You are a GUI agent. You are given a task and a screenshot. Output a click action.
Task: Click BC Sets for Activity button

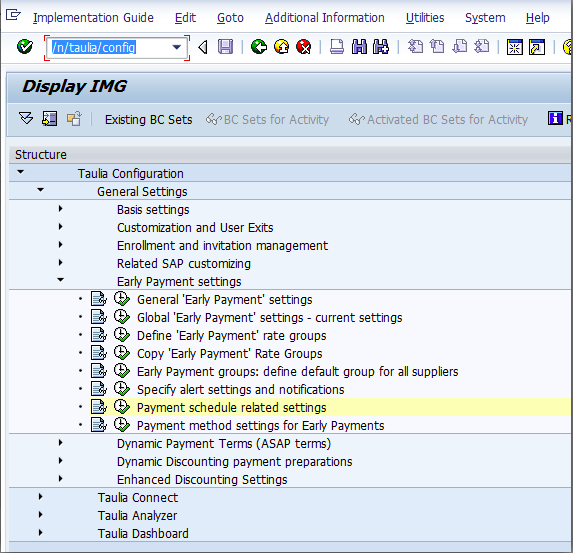[267, 120]
